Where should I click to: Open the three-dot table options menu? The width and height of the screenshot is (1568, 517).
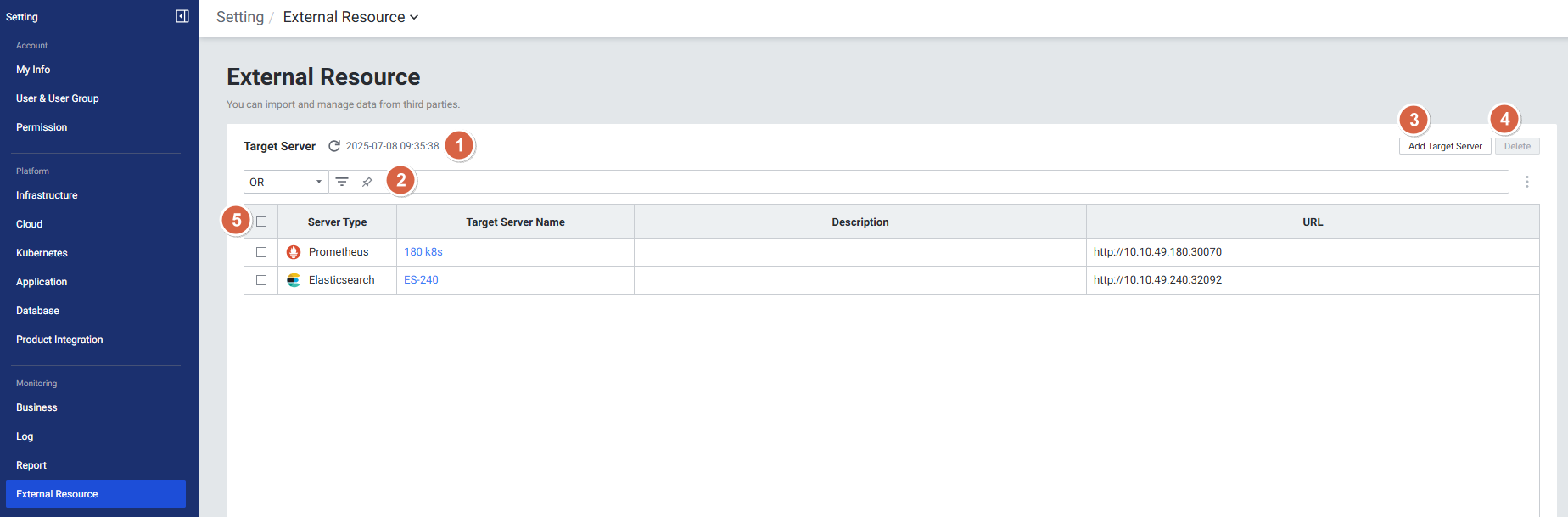point(1526,182)
